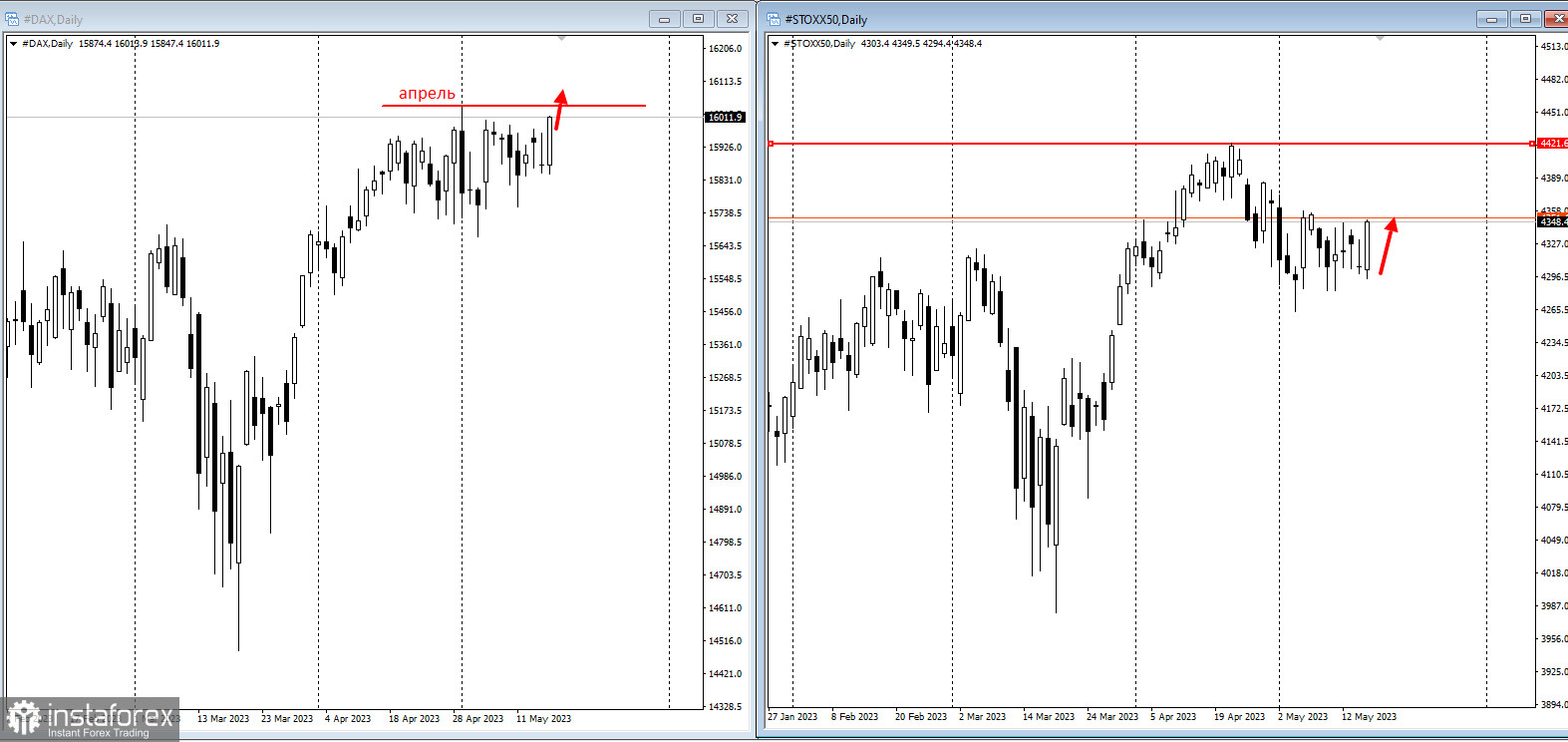
Task: Click the current price tag 16011.9
Action: [725, 118]
